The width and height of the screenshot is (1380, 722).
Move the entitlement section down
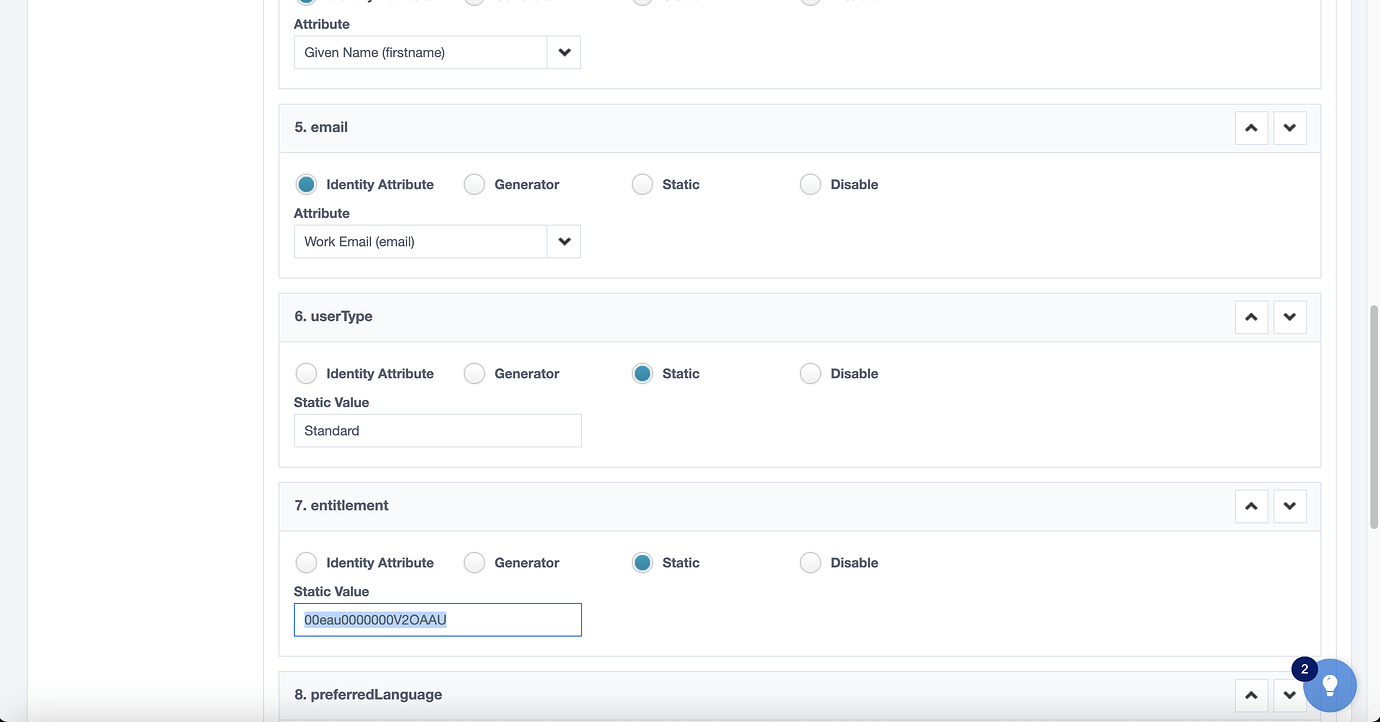(x=1290, y=506)
